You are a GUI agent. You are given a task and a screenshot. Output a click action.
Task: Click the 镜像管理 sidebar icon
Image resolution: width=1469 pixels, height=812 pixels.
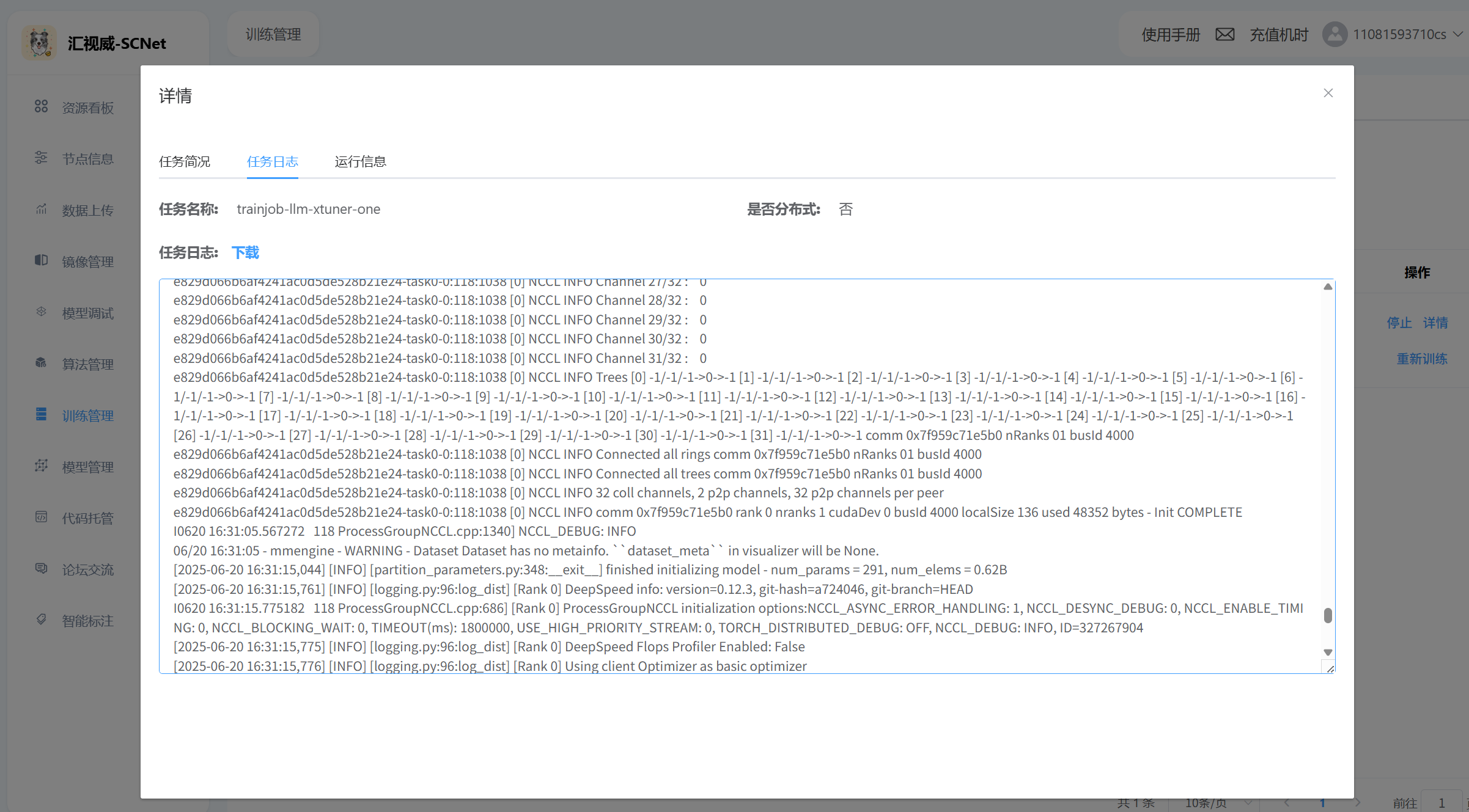[x=41, y=261]
